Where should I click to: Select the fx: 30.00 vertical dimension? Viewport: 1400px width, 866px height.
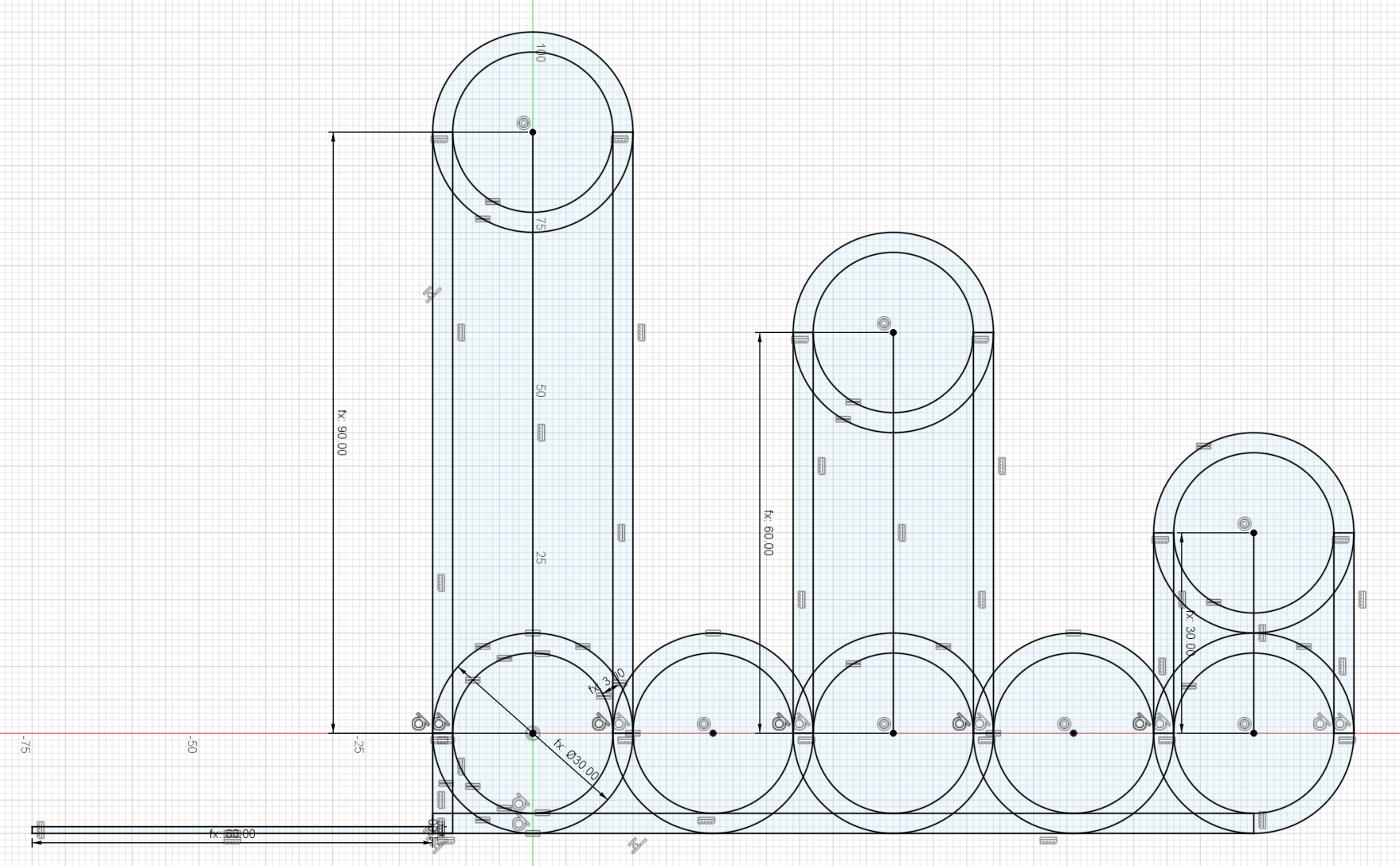coord(1190,633)
